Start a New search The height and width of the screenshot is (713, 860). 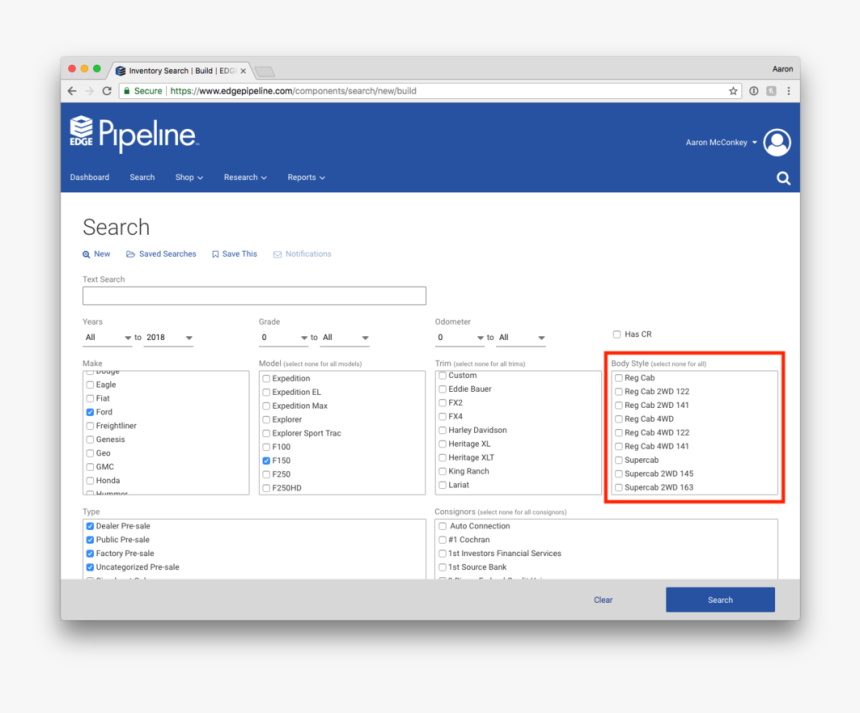click(97, 254)
